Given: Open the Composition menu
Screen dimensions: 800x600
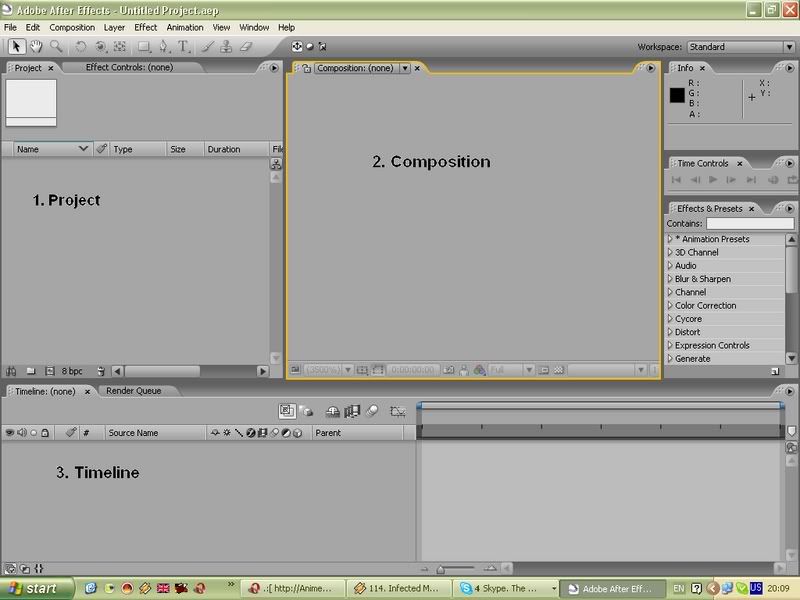Looking at the screenshot, I should point(72,28).
